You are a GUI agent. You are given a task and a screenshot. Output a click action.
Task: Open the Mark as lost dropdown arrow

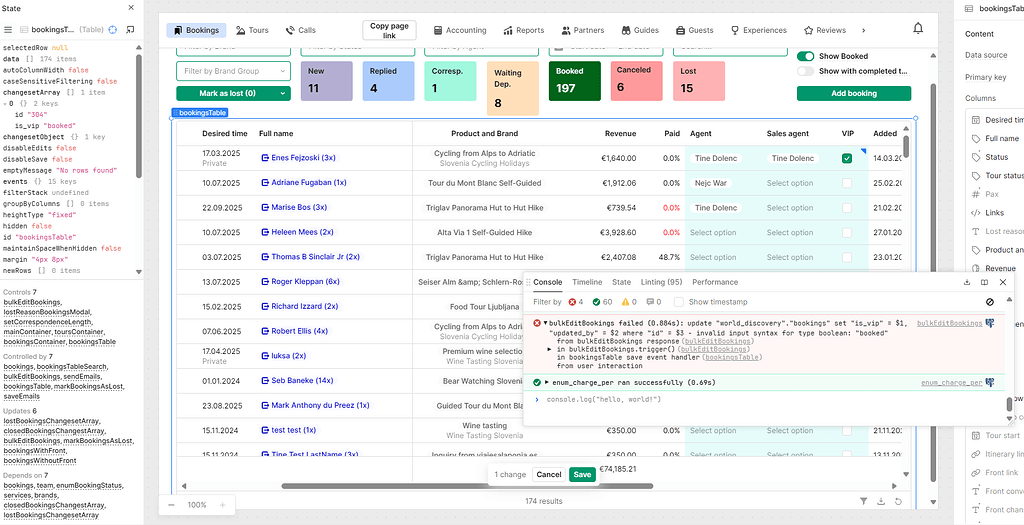click(x=283, y=93)
